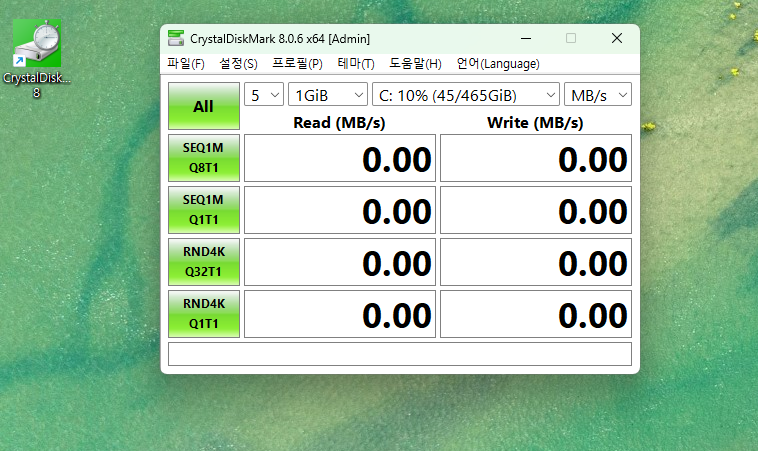Open the 1GiB test size dropdown
Screen dimensions: 758x451
click(327, 95)
